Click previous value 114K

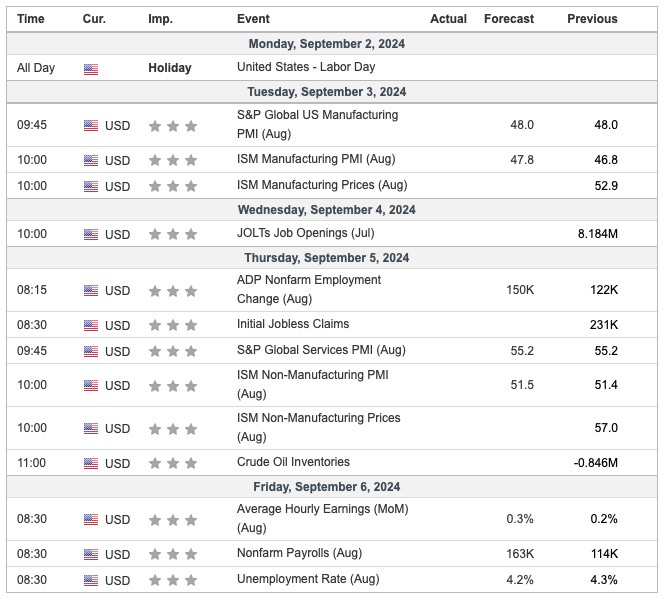604,554
